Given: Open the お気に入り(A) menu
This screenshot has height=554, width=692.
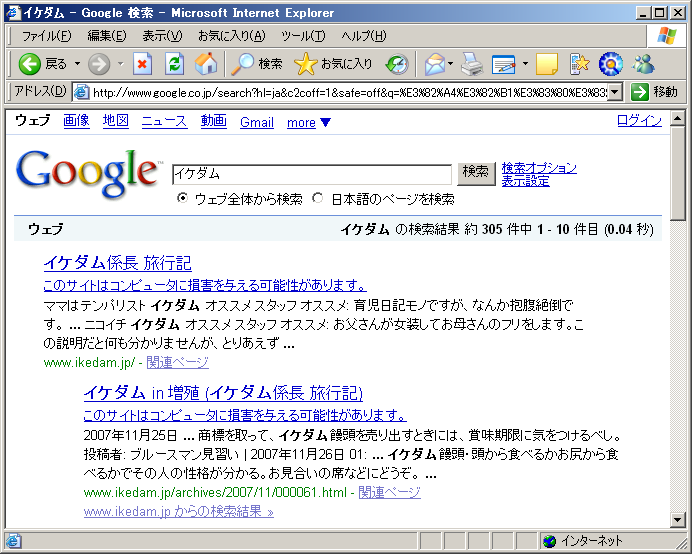Looking at the screenshot, I should [232, 36].
